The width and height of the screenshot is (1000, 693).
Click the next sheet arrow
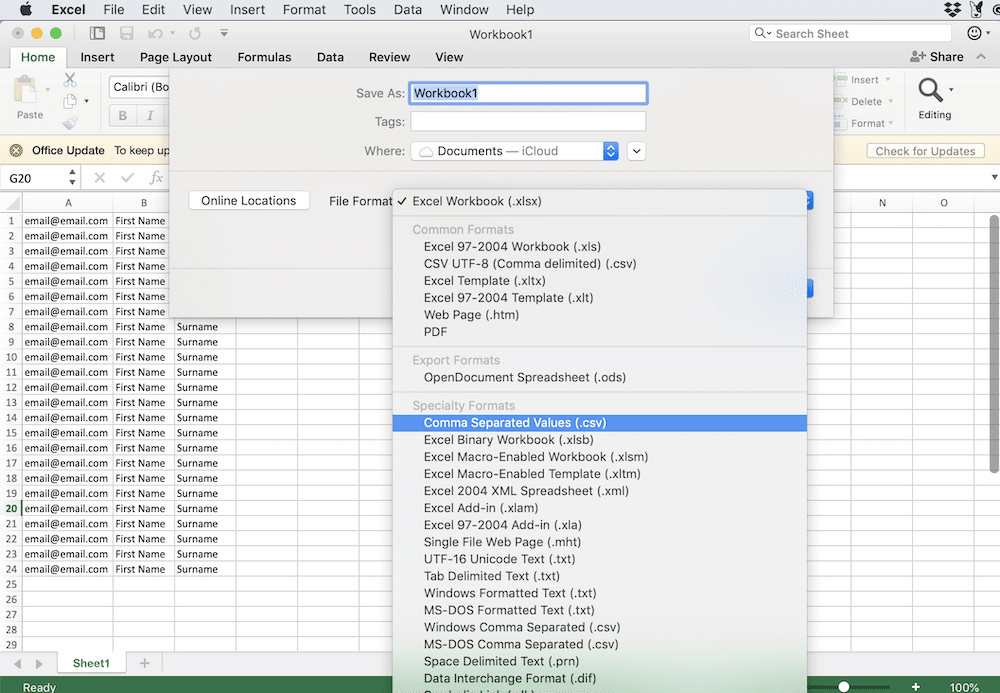point(39,664)
